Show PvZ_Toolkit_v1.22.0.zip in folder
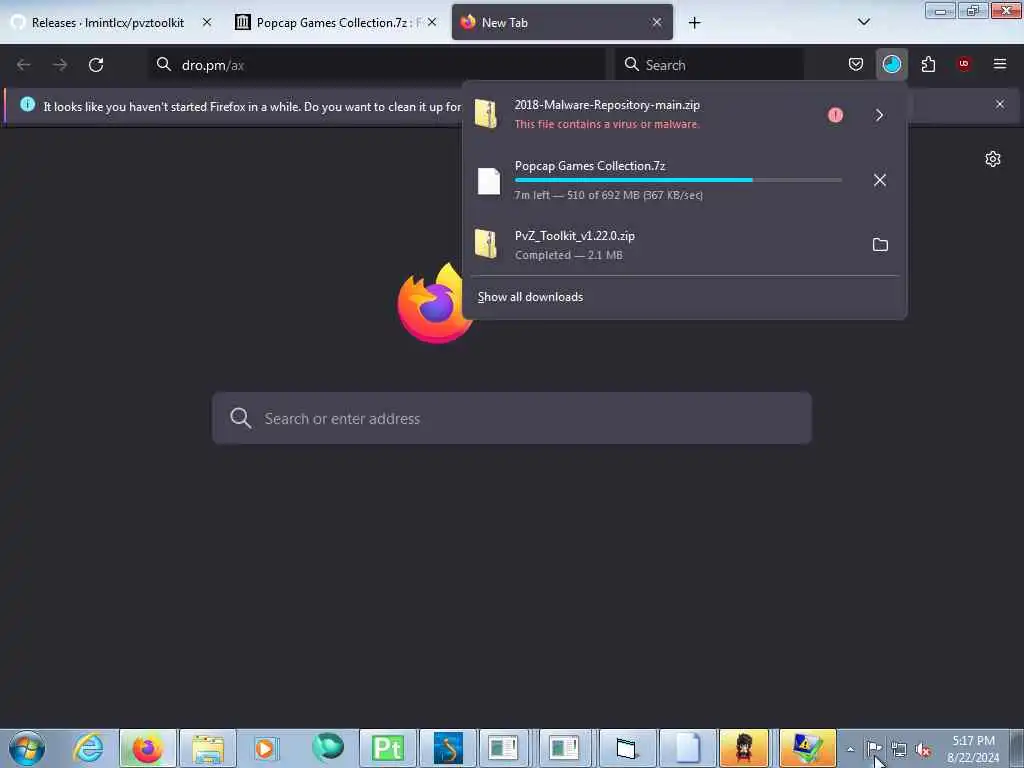1024x768 pixels. [x=880, y=245]
